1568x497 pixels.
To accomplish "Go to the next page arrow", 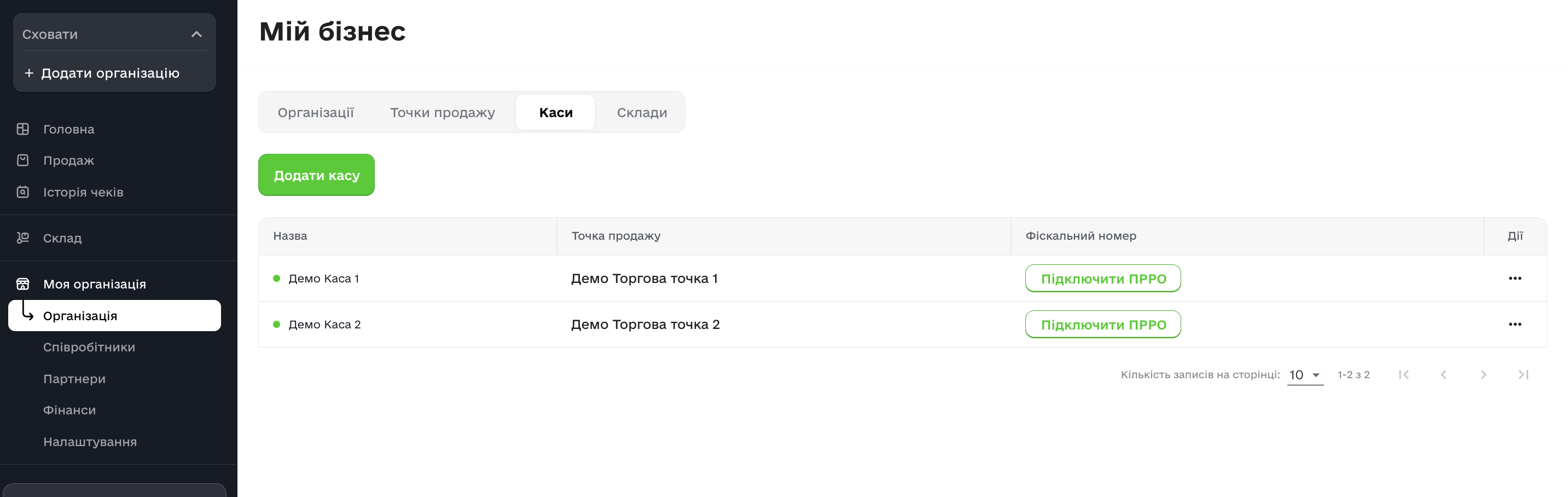I will tap(1483, 374).
